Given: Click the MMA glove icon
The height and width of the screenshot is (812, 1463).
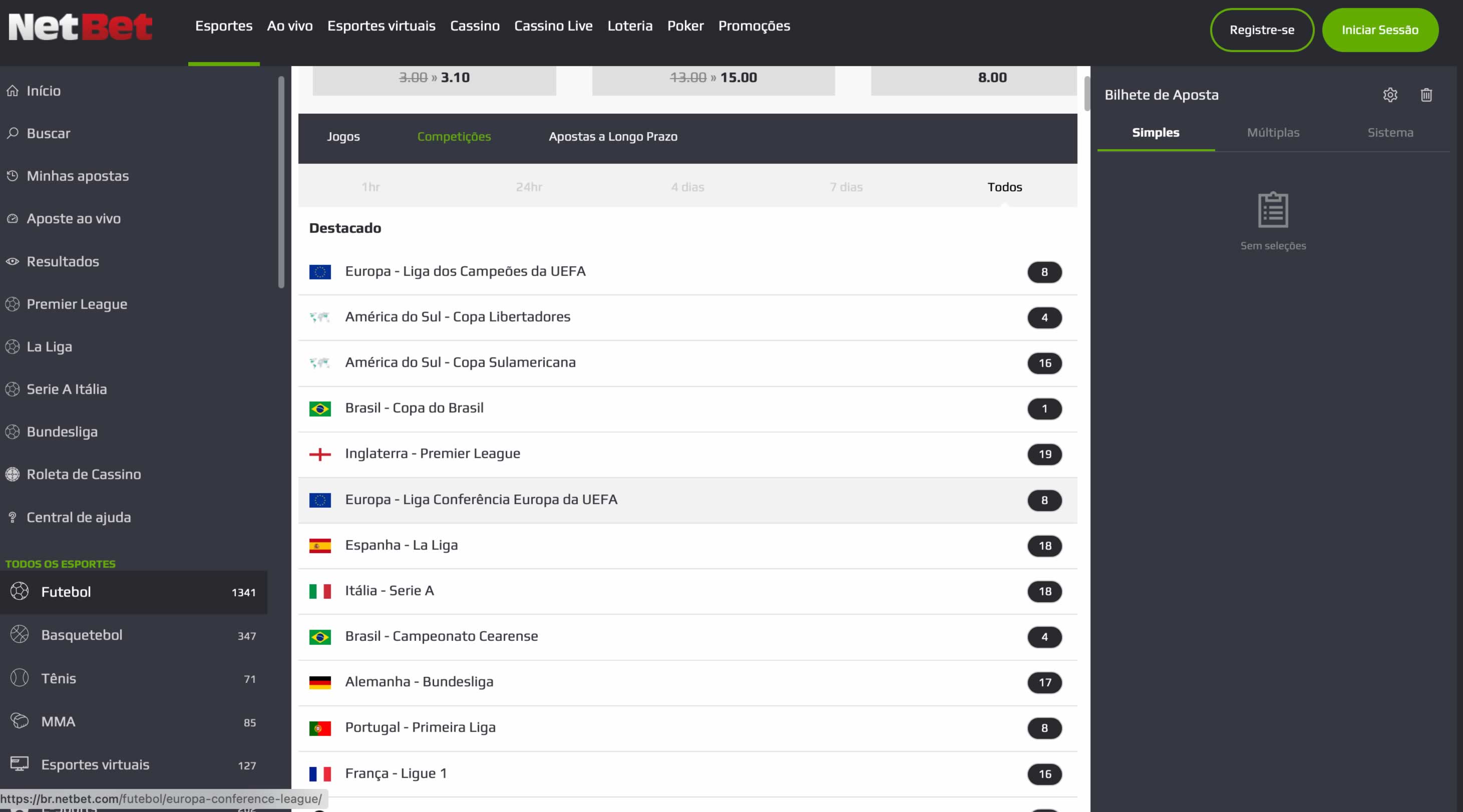Looking at the screenshot, I should coord(20,720).
